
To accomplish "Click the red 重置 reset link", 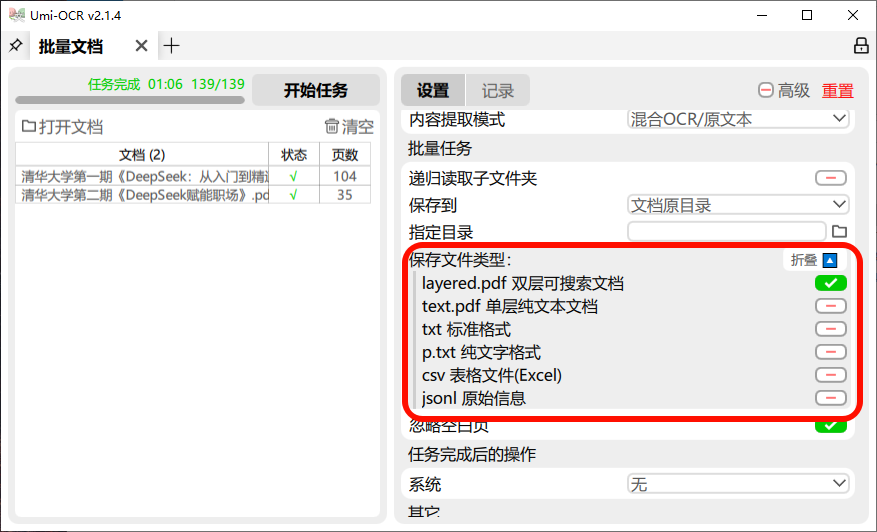I will coord(837,91).
